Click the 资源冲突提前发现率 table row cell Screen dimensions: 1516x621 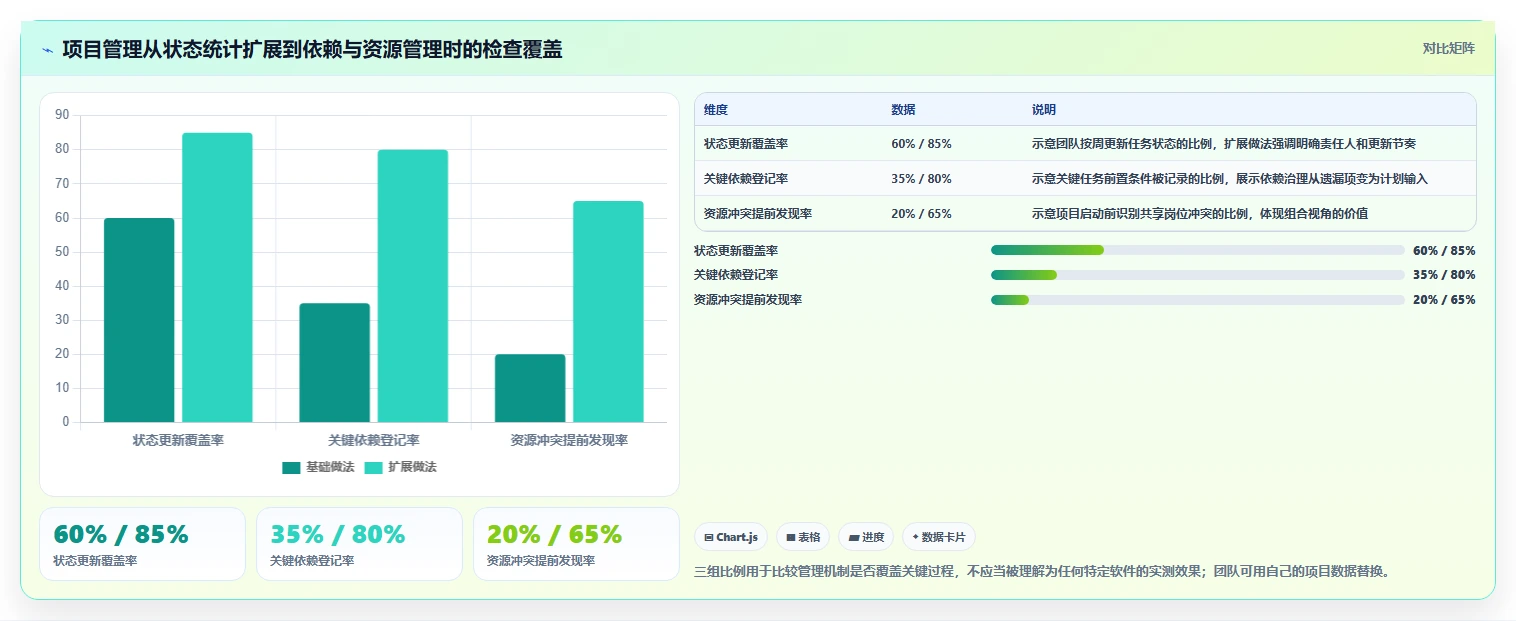coord(758,214)
